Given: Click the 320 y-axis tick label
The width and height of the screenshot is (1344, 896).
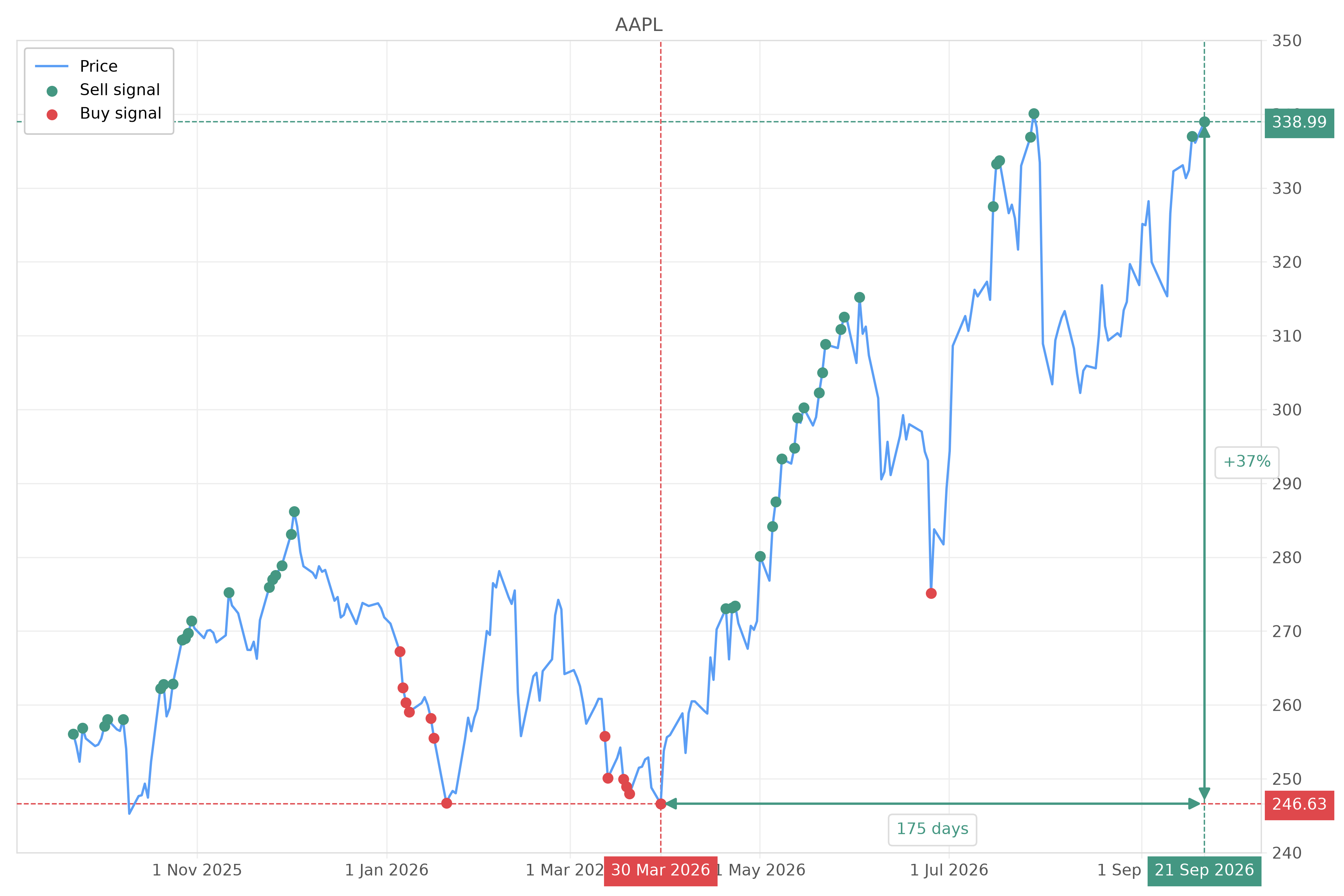Looking at the screenshot, I should pos(1286,262).
